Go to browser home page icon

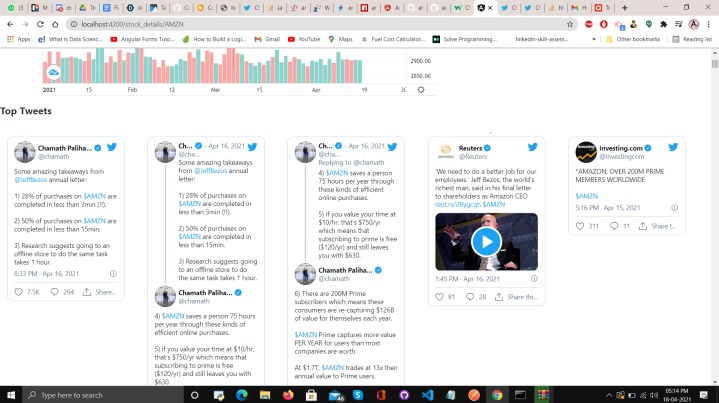(x=55, y=24)
